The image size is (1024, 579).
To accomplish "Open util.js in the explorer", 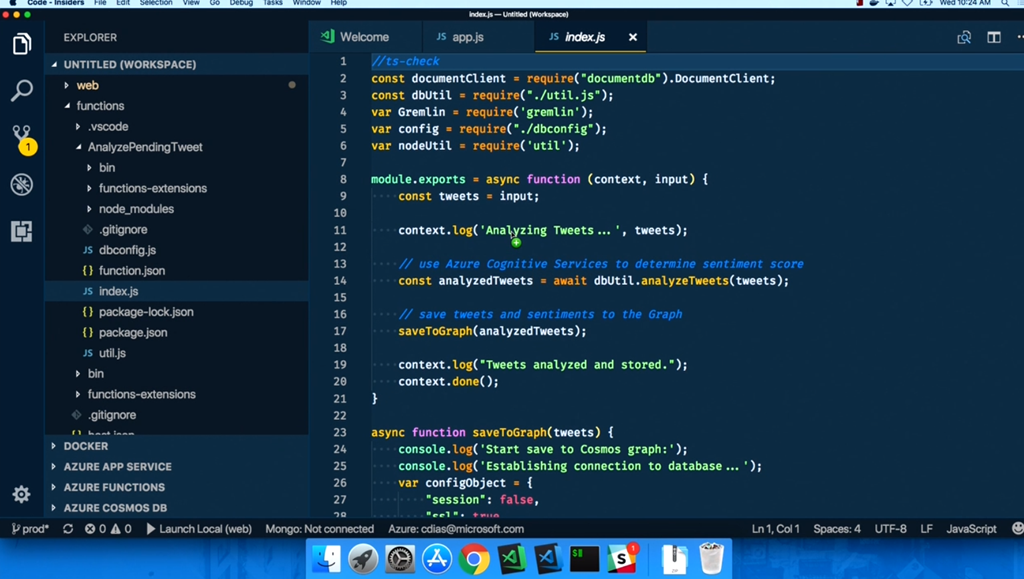I will point(112,353).
